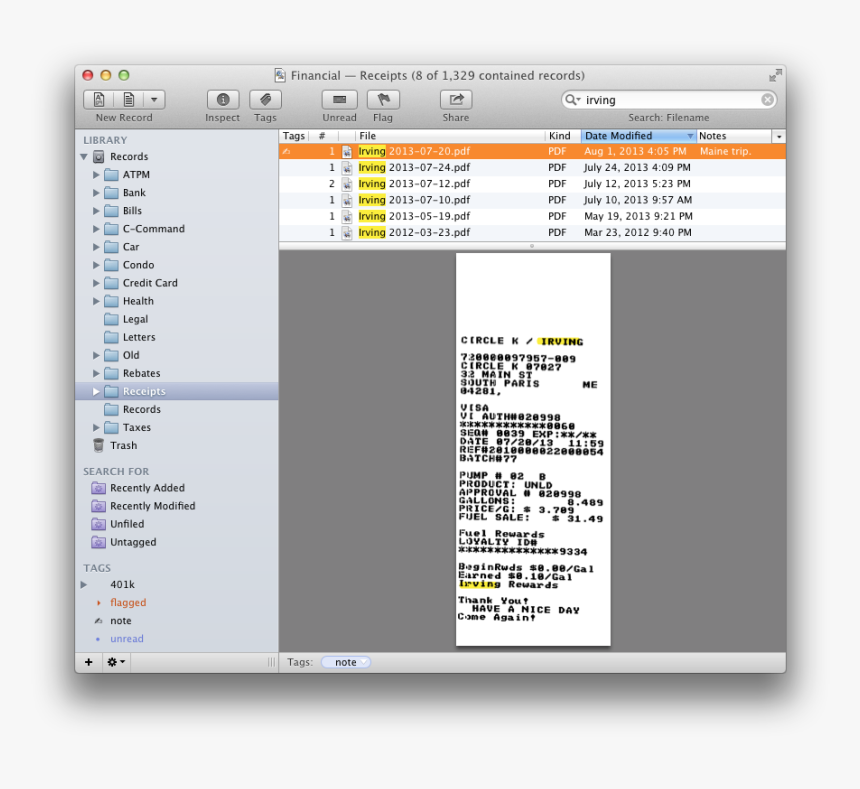Toggle the flag on the Irving 2013-07-20 row
The height and width of the screenshot is (789, 860).
click(x=290, y=151)
